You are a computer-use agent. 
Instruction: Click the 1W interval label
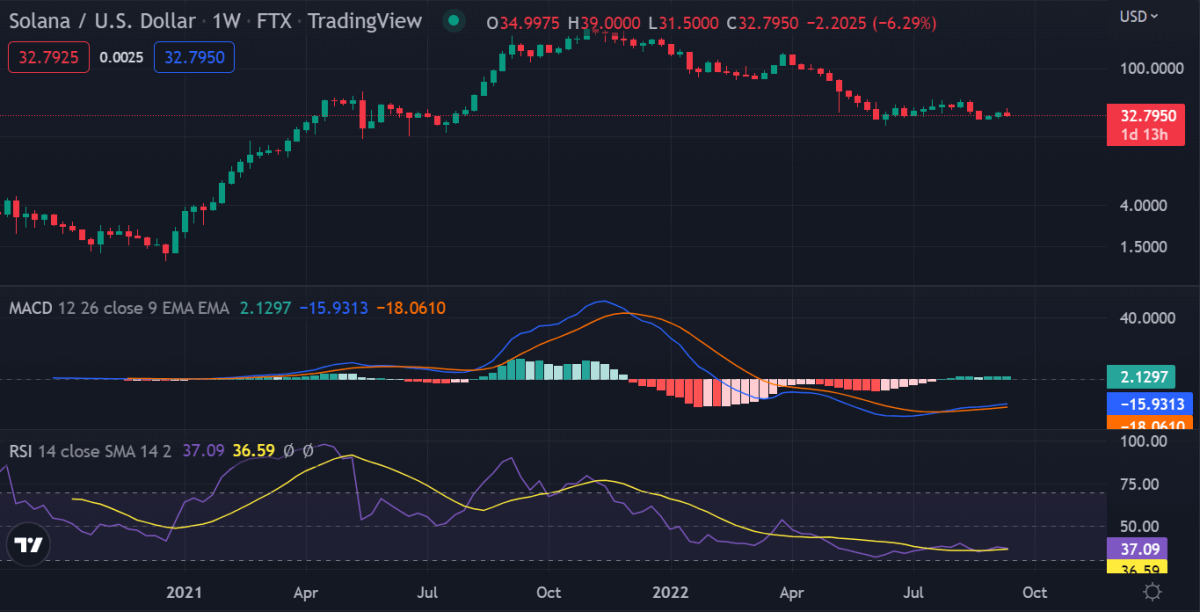pos(226,20)
